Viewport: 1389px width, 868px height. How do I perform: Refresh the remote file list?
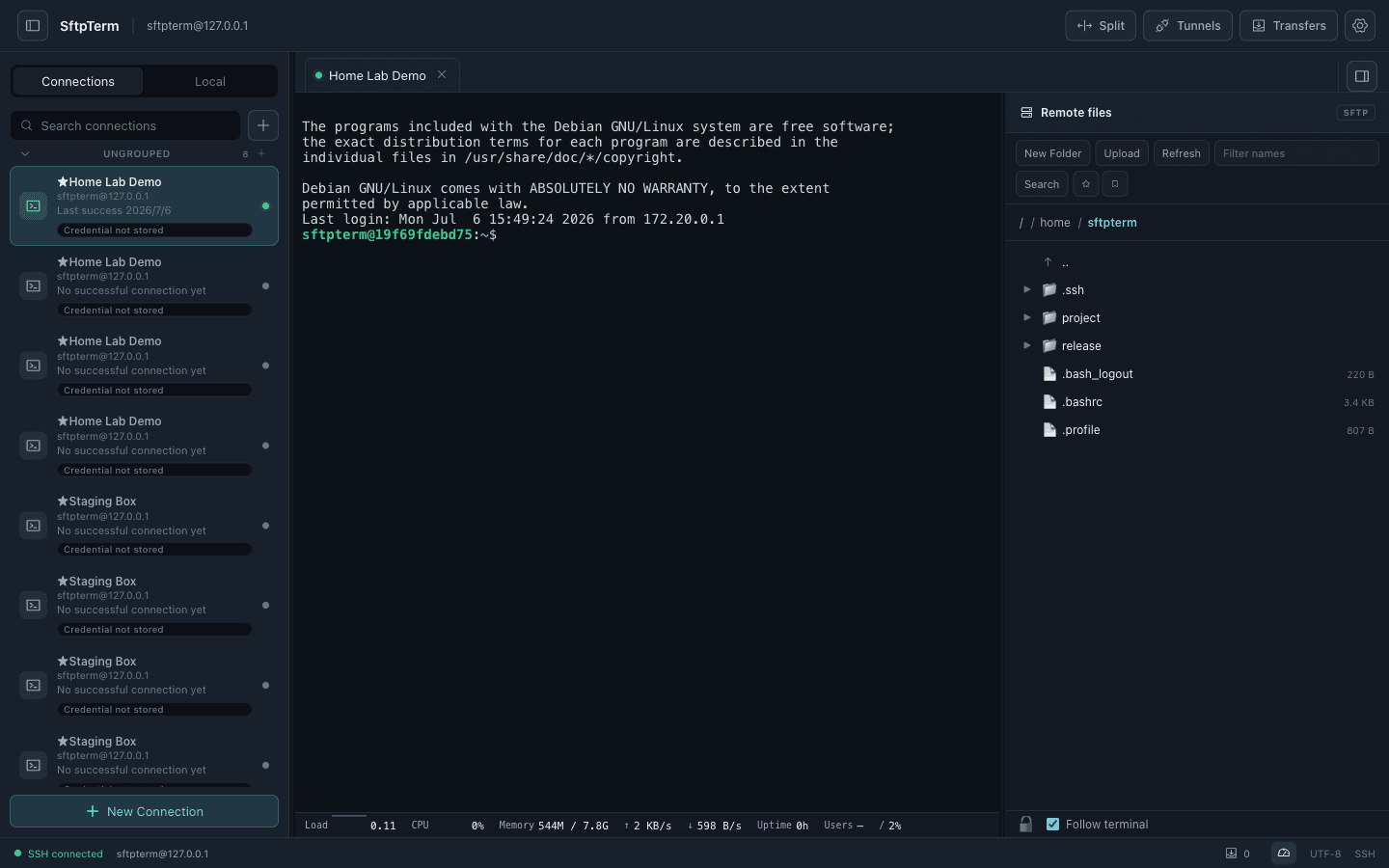pos(1181,153)
